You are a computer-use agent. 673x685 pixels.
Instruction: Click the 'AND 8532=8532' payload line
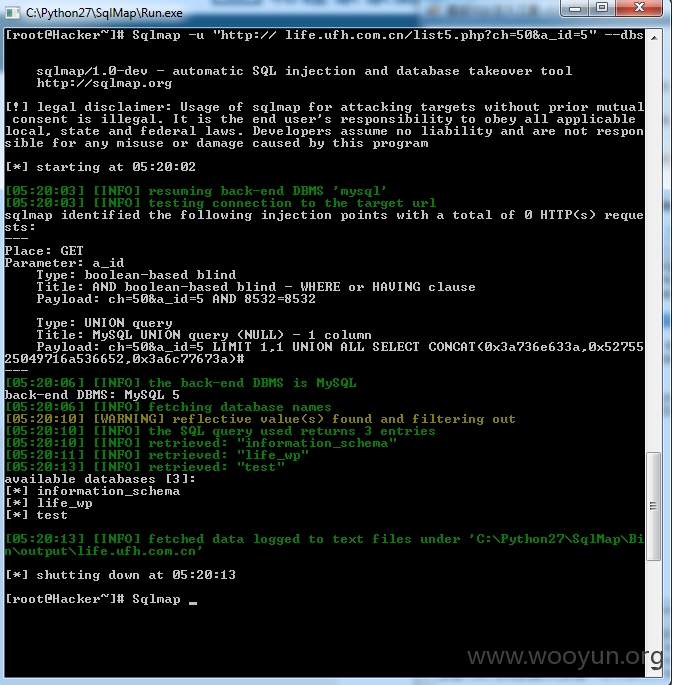click(x=176, y=299)
